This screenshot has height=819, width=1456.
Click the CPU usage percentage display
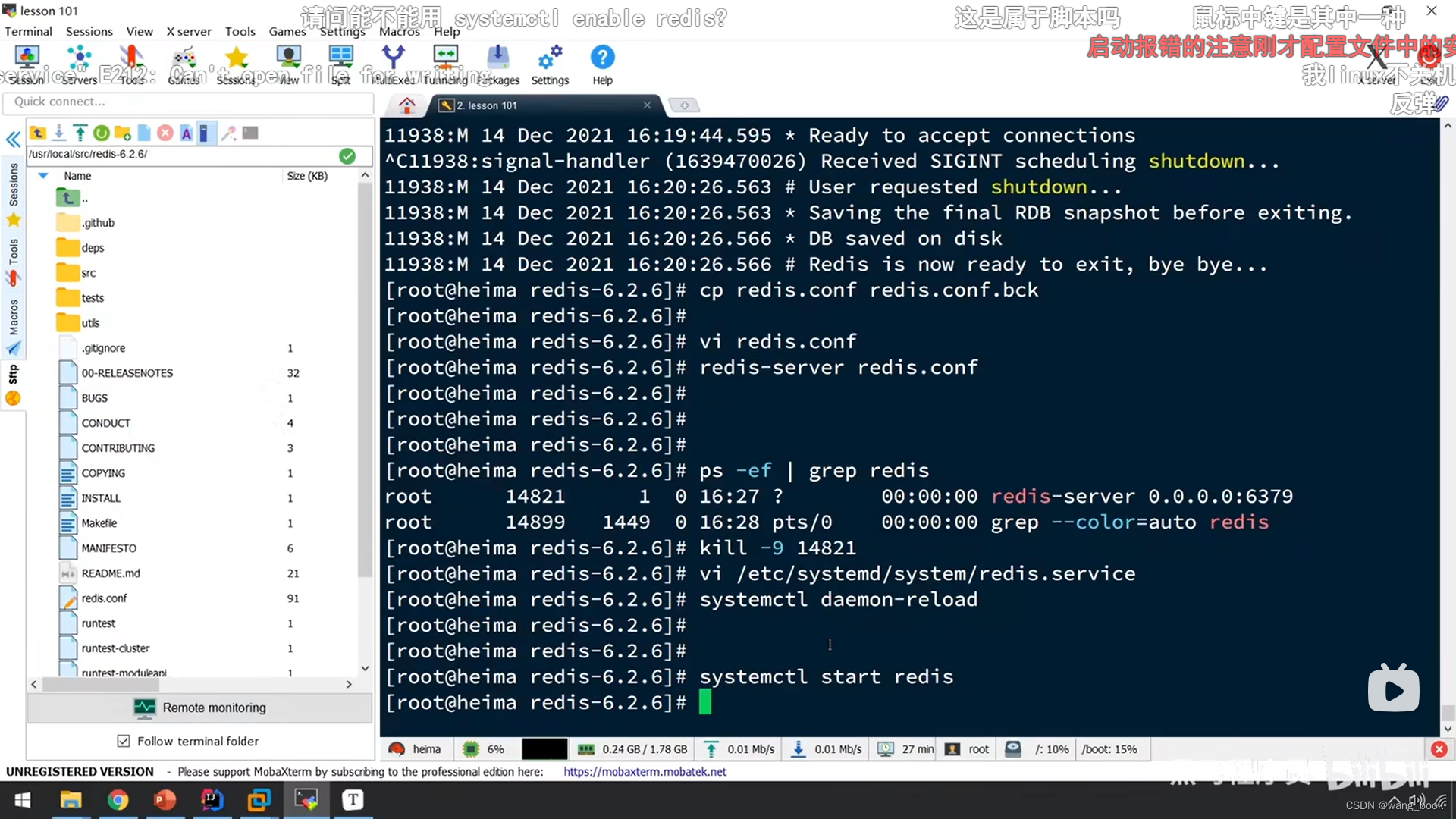point(495,748)
